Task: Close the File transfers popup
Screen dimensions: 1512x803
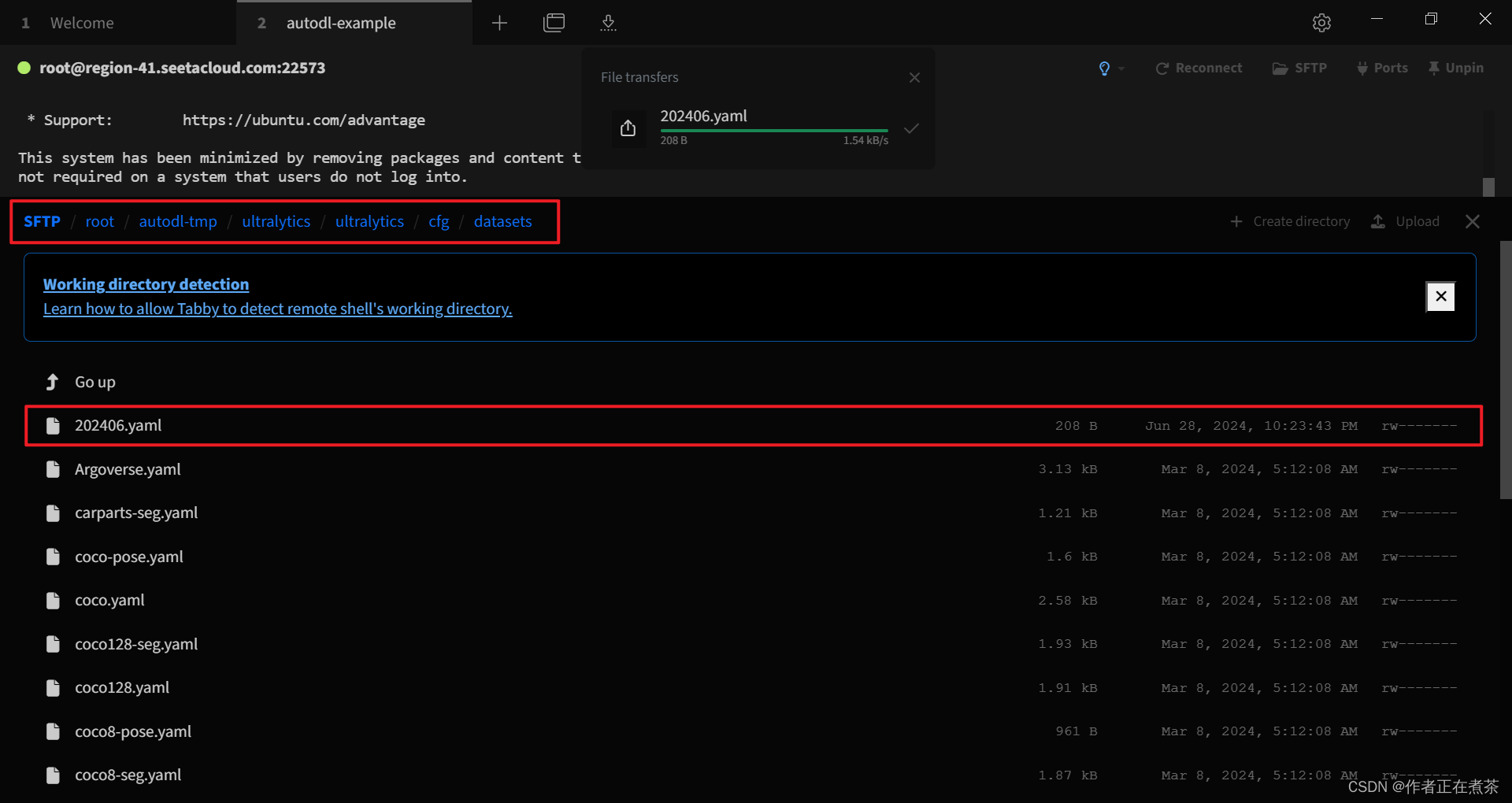Action: (914, 77)
